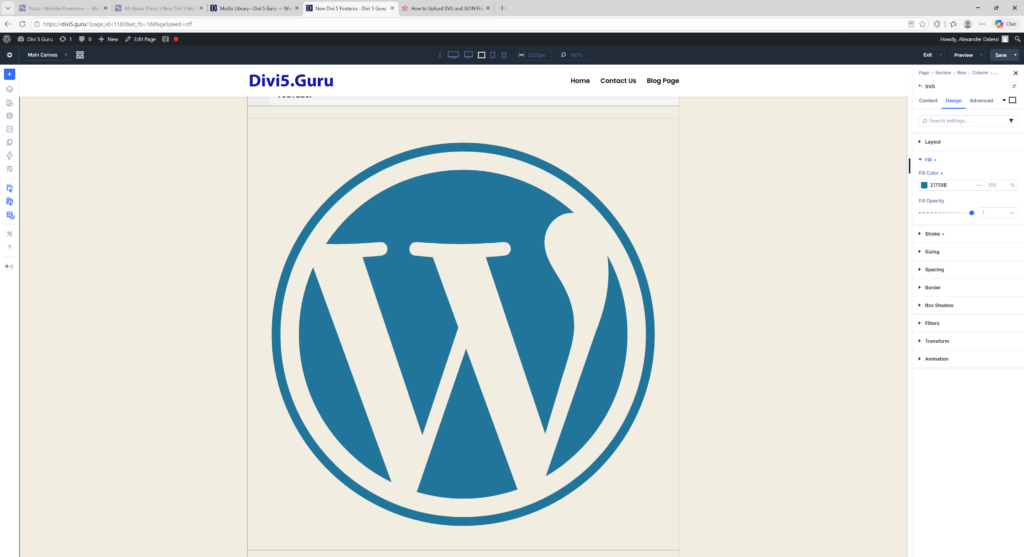1024x557 pixels.
Task: Open the grid canvas view icon
Action: [80, 55]
